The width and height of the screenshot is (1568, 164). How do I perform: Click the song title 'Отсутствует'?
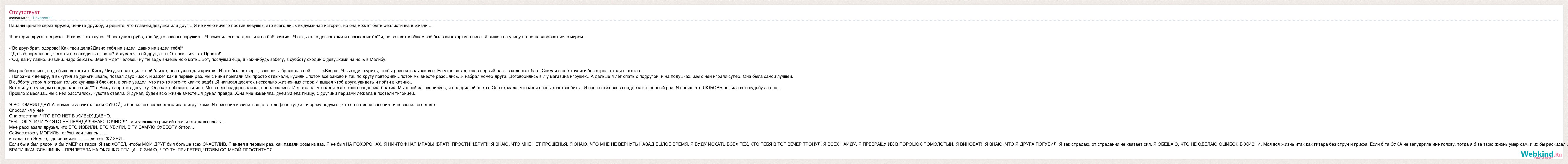pyautogui.click(x=24, y=12)
